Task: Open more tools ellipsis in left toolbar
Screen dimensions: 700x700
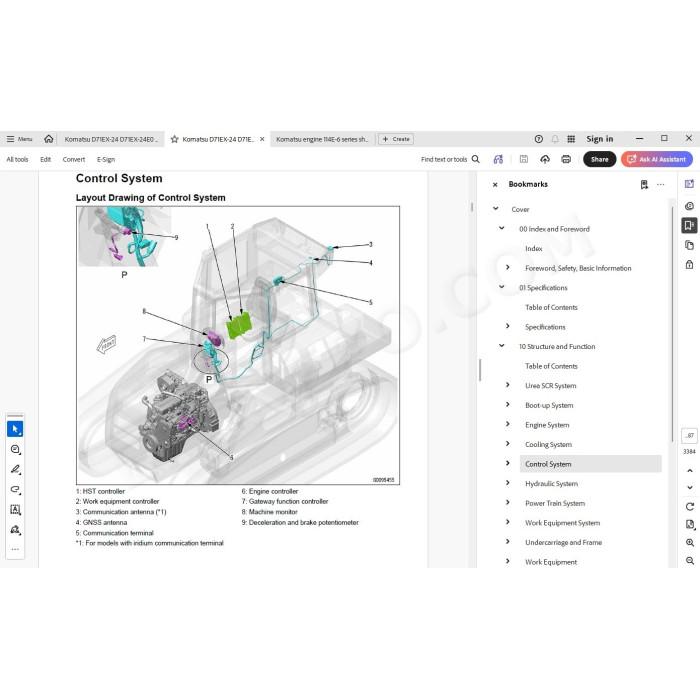Action: (x=15, y=549)
